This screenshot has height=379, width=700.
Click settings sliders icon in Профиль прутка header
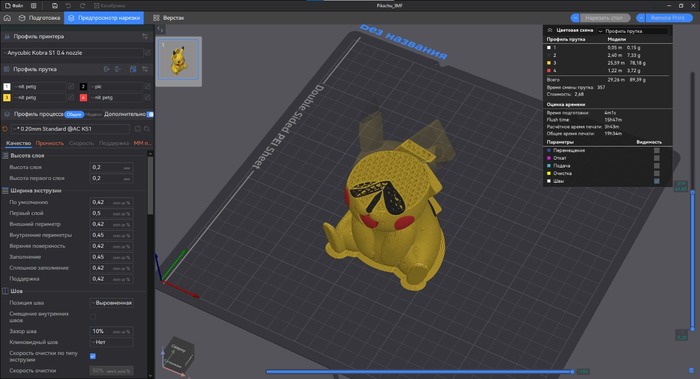point(145,69)
